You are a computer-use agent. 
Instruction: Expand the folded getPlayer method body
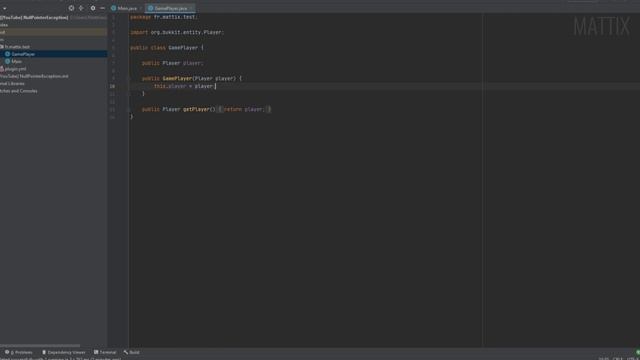[x=220, y=109]
